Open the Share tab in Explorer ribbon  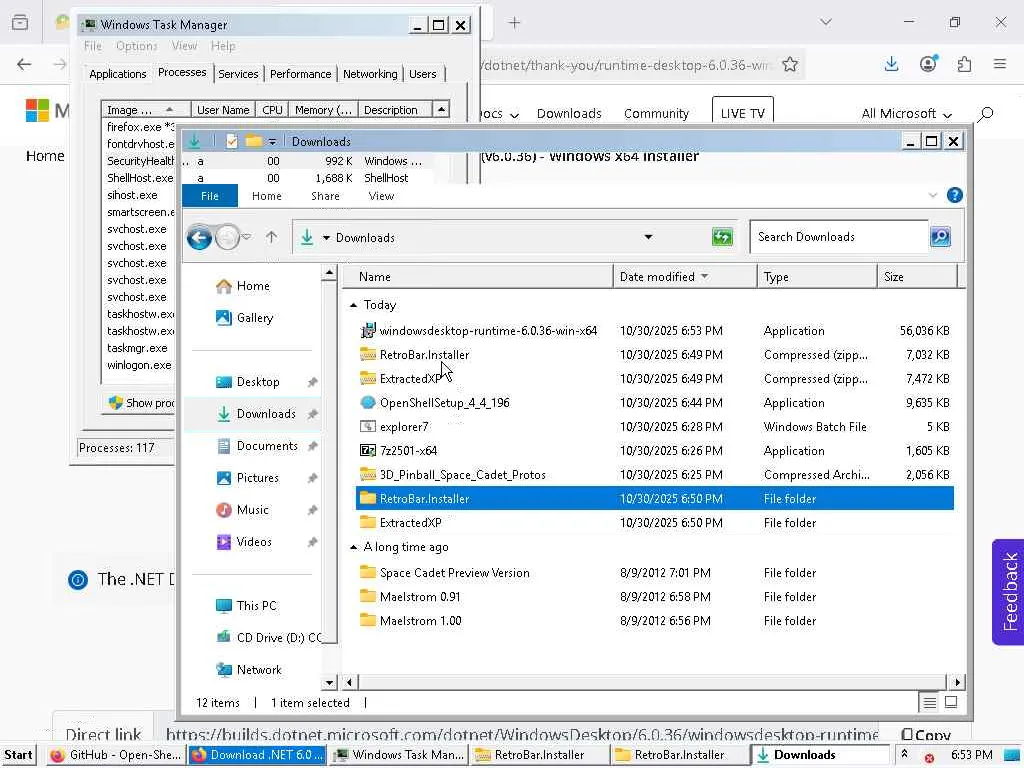point(325,196)
